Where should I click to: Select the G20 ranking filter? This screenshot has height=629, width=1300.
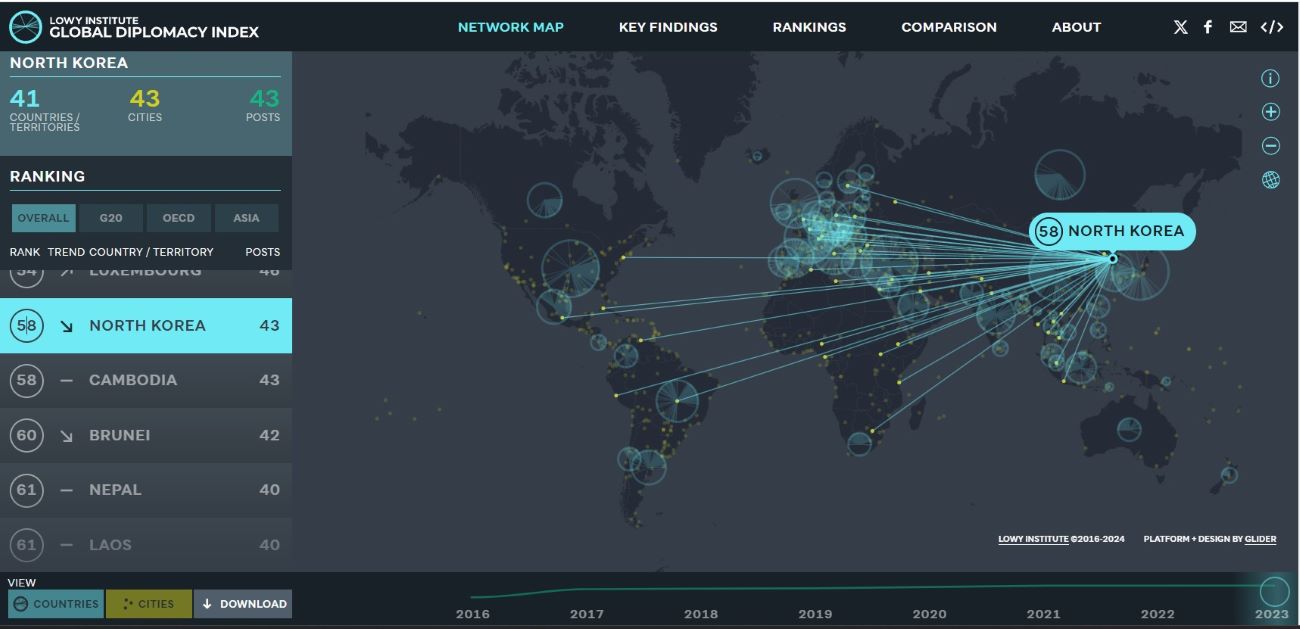tap(111, 218)
